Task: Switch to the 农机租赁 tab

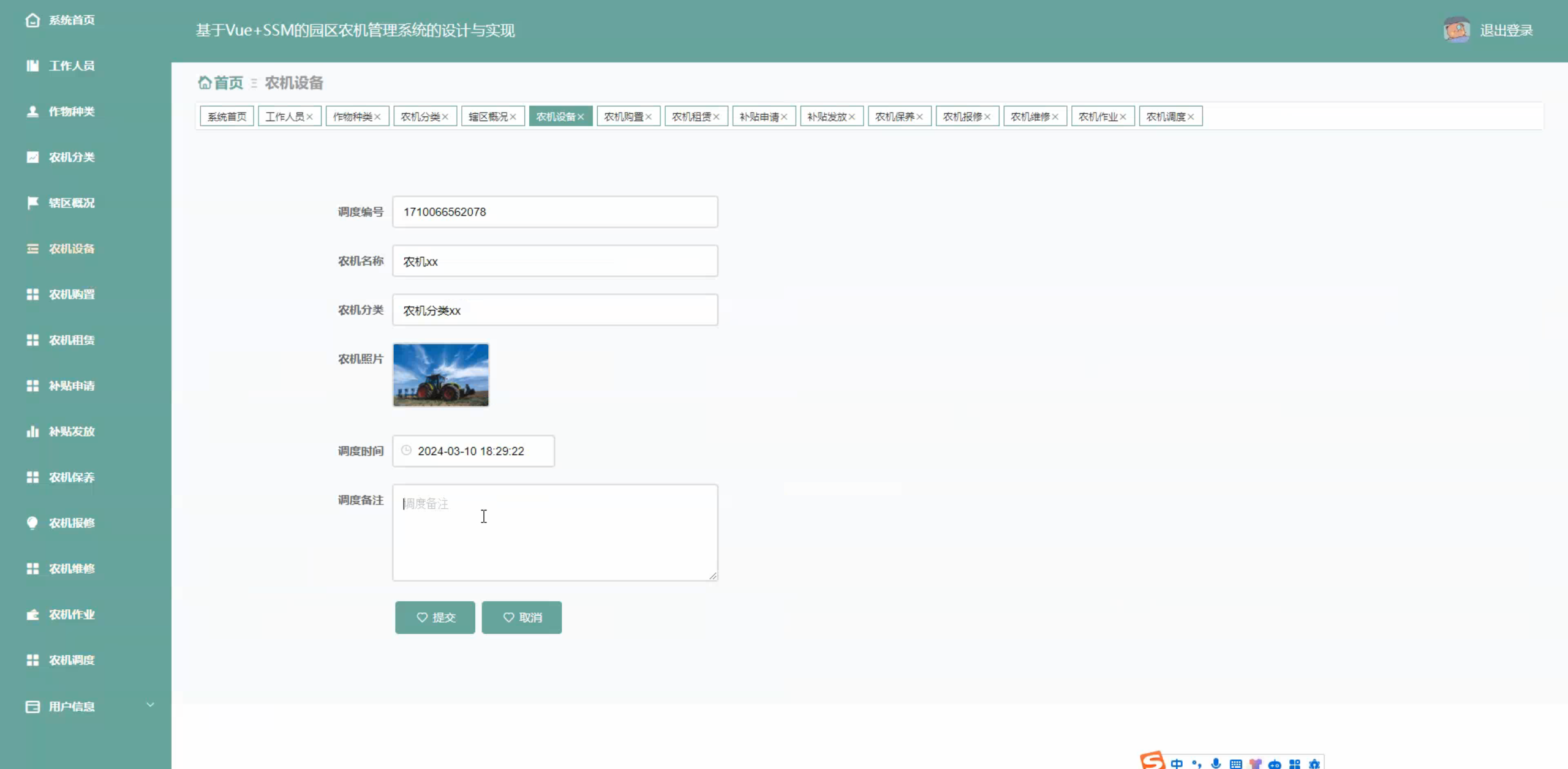Action: coord(691,116)
